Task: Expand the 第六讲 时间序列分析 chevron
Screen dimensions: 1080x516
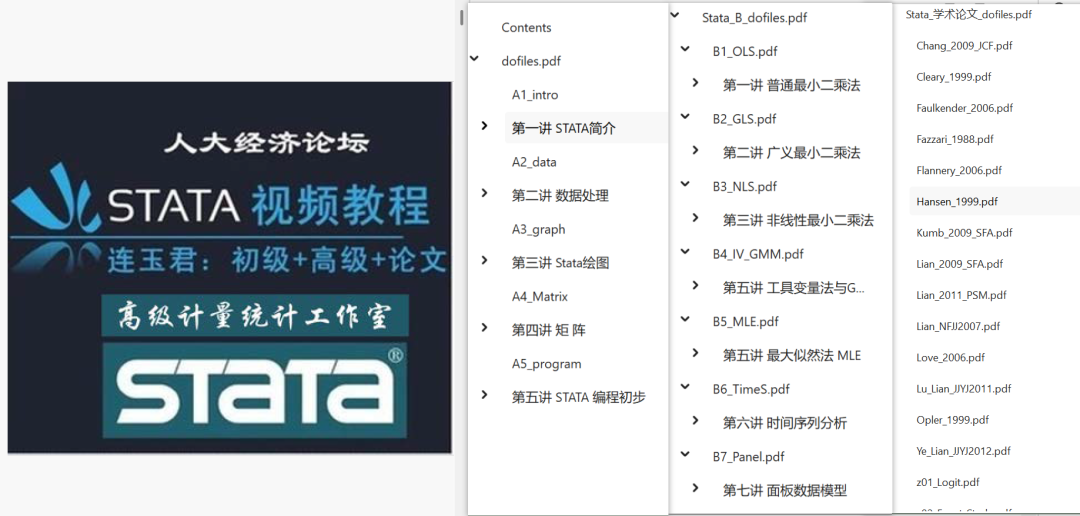Action: click(x=696, y=421)
